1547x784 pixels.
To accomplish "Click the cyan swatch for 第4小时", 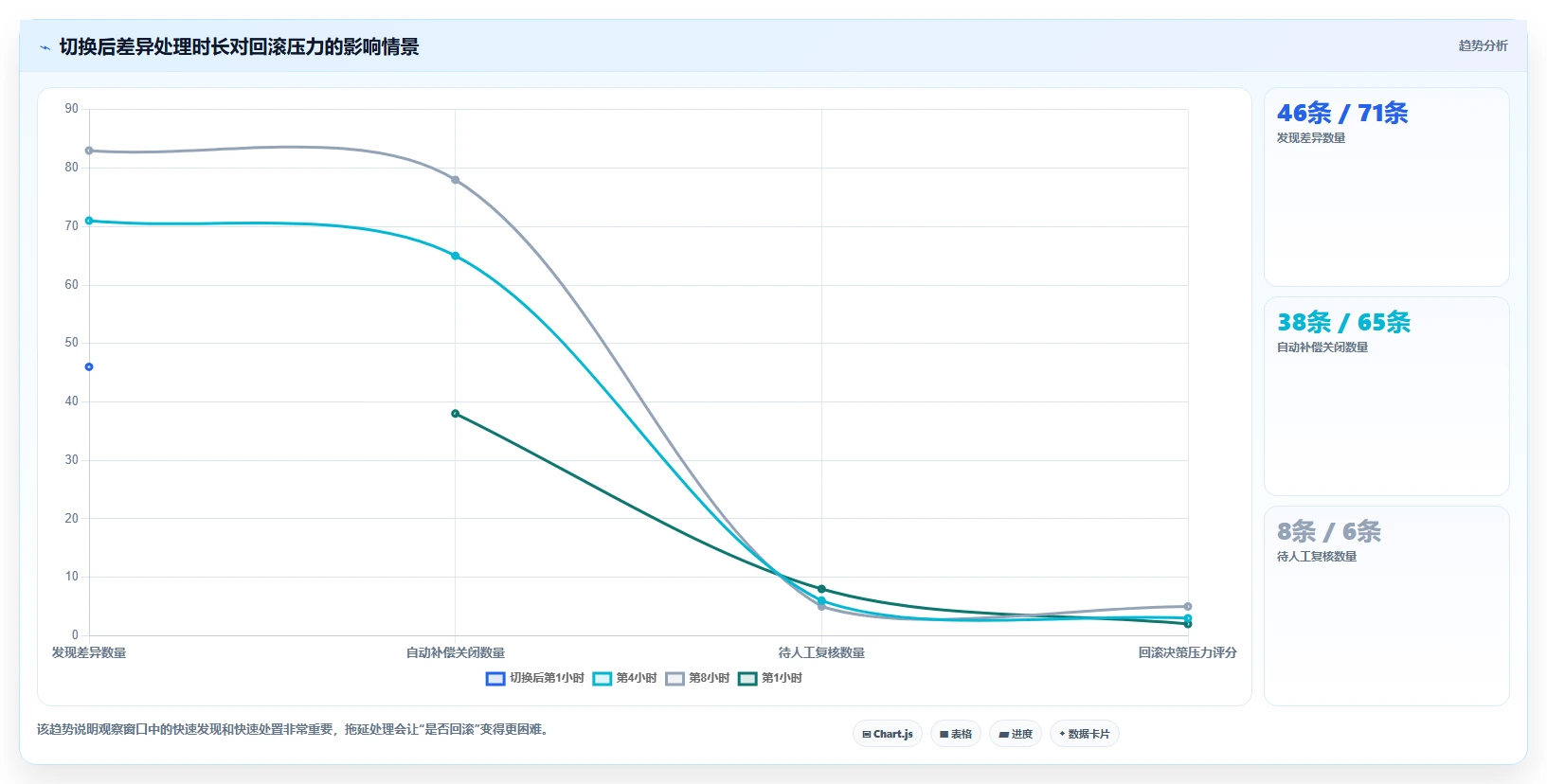I will (603, 678).
